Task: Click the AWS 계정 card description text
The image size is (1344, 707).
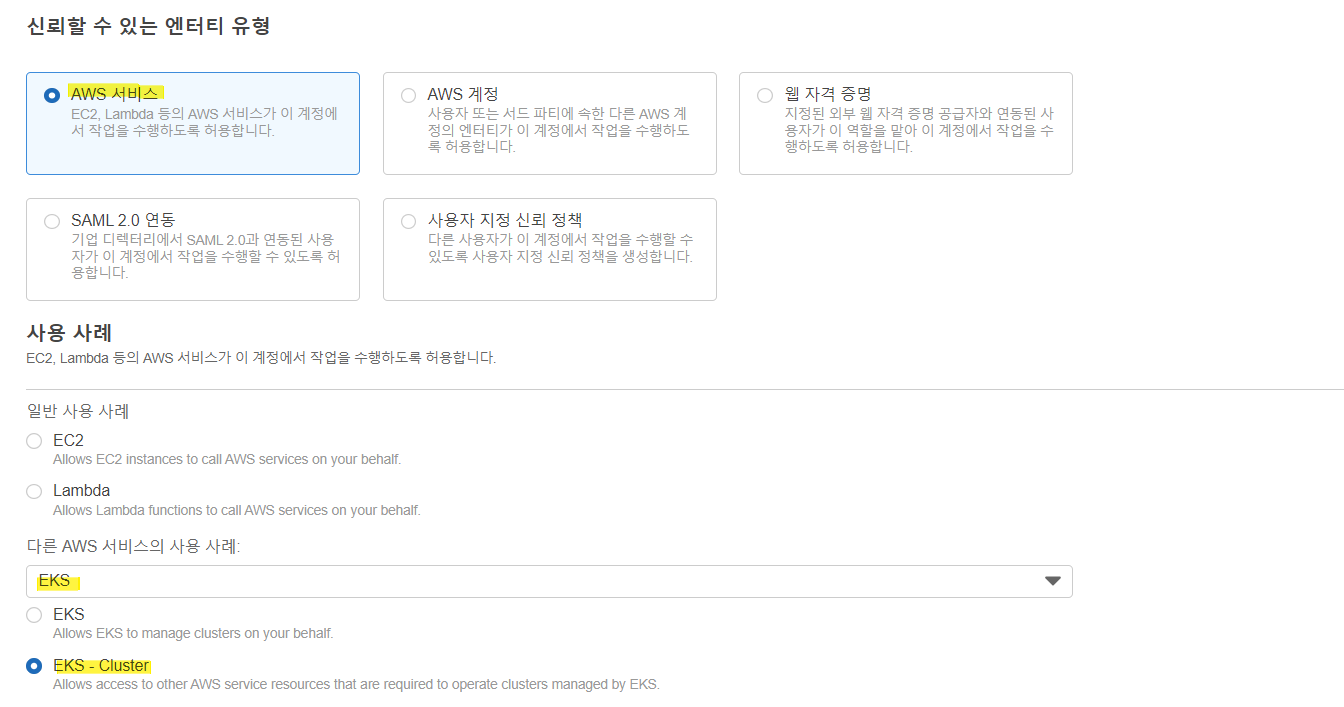Action: click(559, 130)
